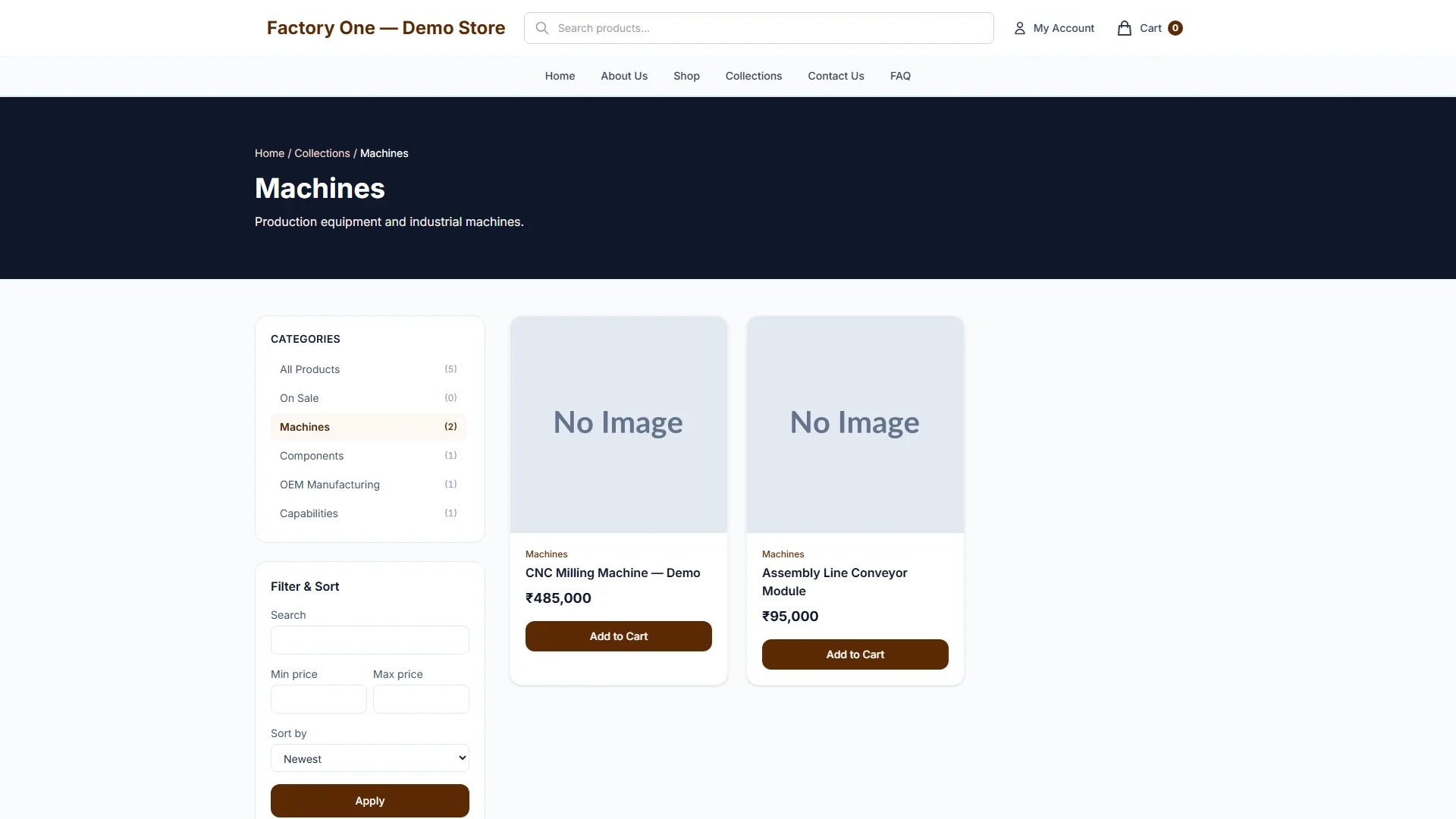
Task: Click the production equipment description text
Action: click(x=389, y=222)
